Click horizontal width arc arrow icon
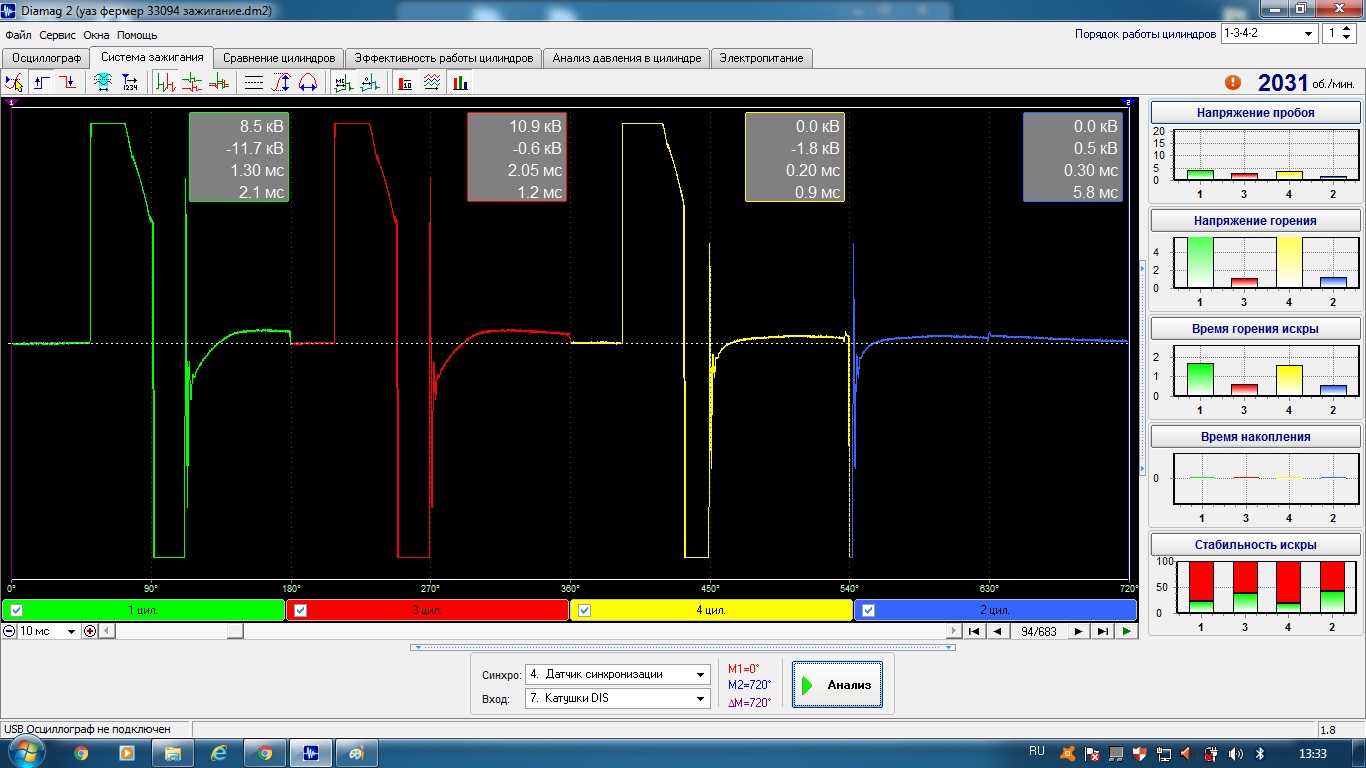The height and width of the screenshot is (768, 1366). (307, 83)
